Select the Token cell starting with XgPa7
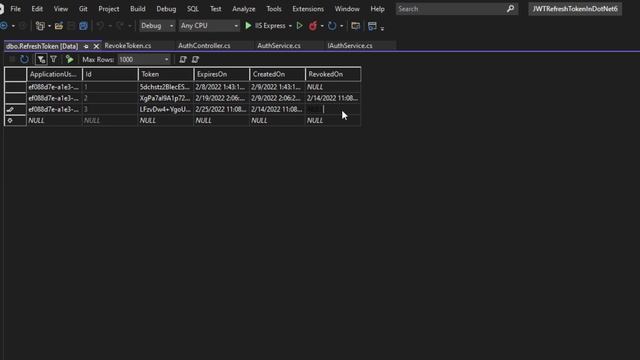The height and width of the screenshot is (360, 640). coord(166,98)
